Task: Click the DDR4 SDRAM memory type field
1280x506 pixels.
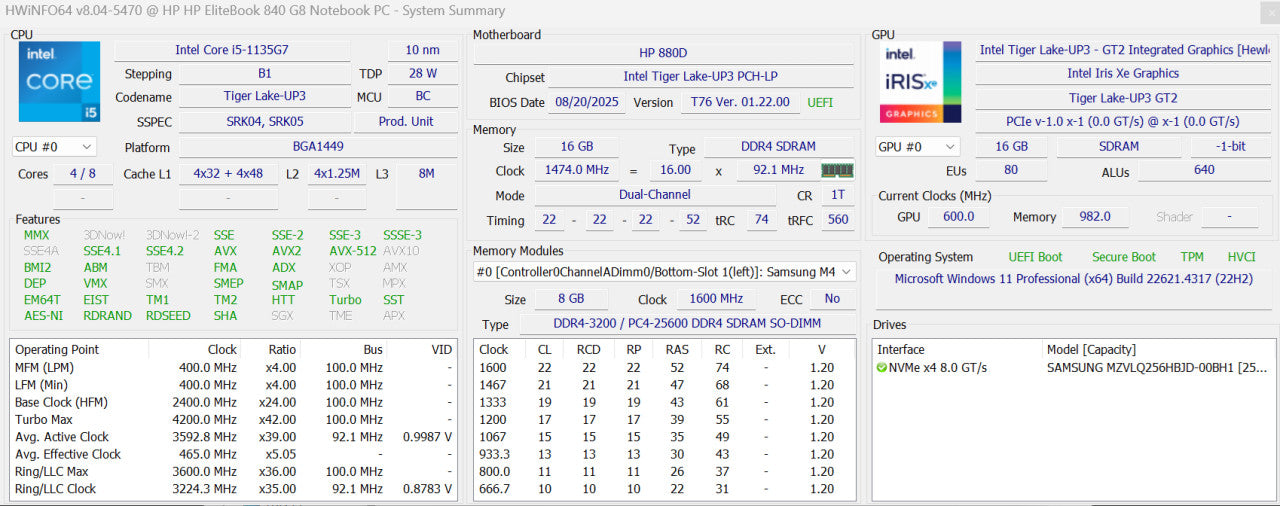Action: 779,147
